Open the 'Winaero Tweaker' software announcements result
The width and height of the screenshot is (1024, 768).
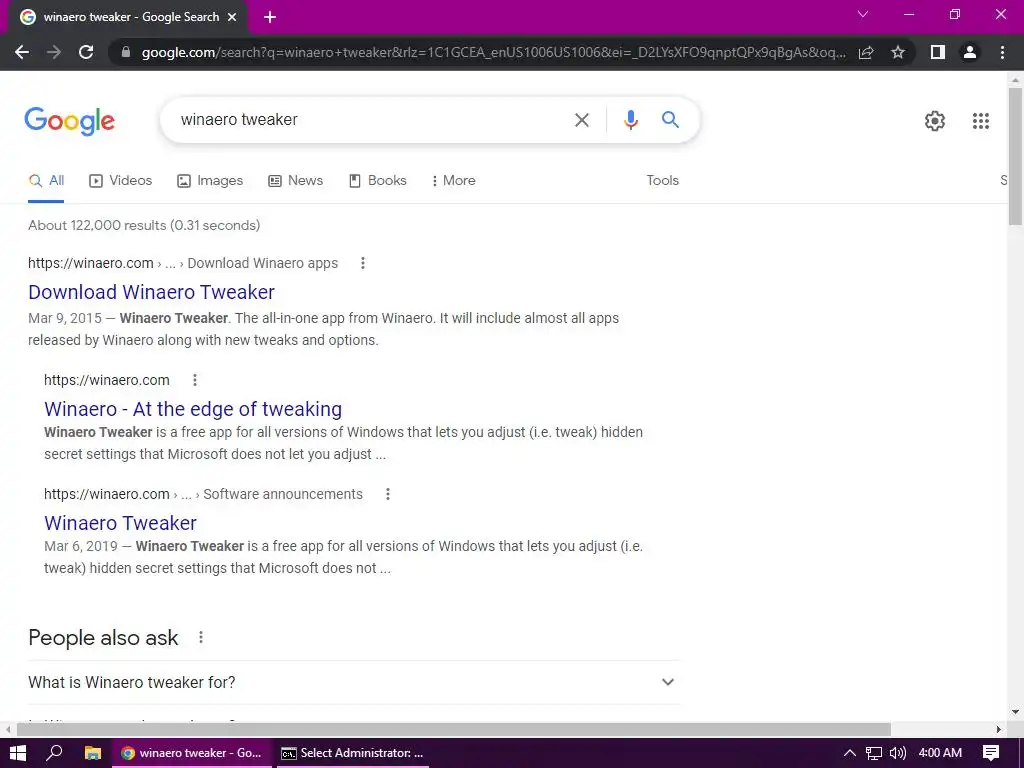click(120, 523)
